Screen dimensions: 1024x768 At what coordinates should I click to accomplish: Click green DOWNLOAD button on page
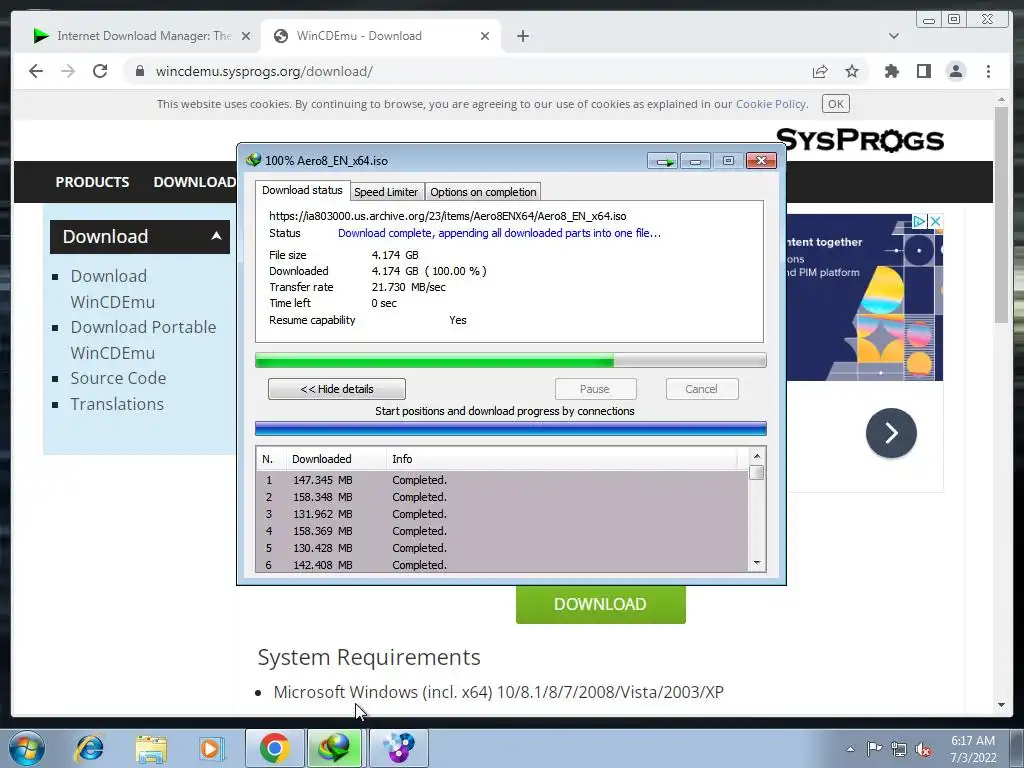point(600,604)
